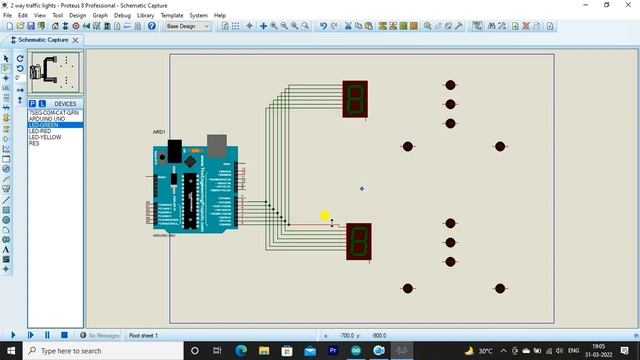Open the blue Help question mark
Image resolution: width=640 pixels, height=360 pixels.
[x=151, y=26]
